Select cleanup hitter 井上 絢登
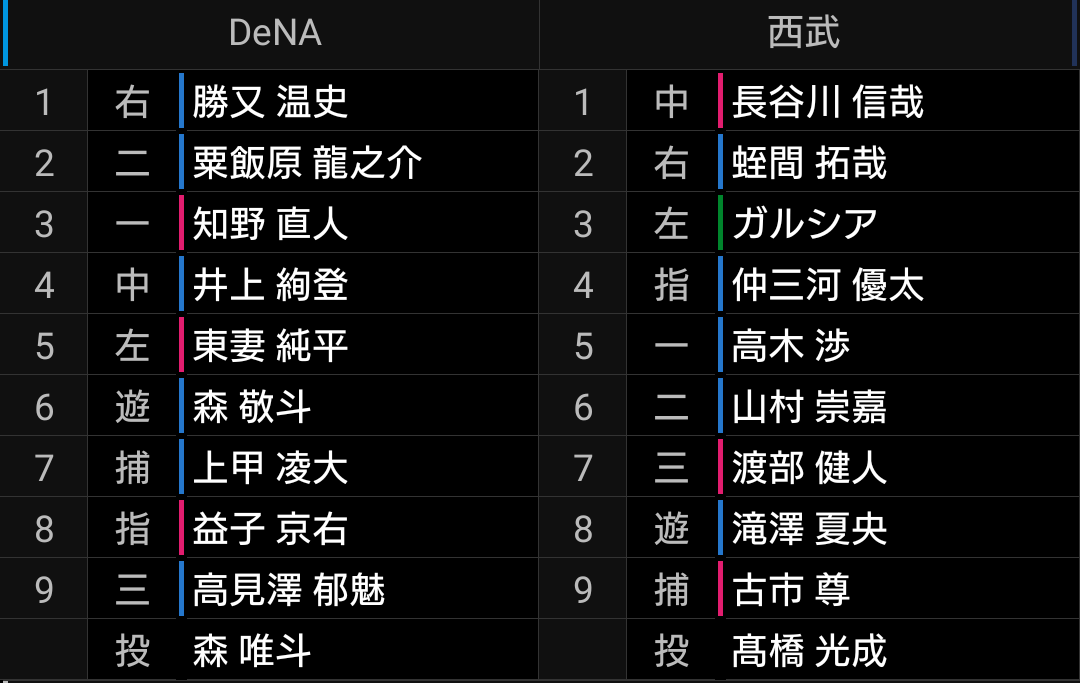This screenshot has width=1080, height=683. point(270,285)
